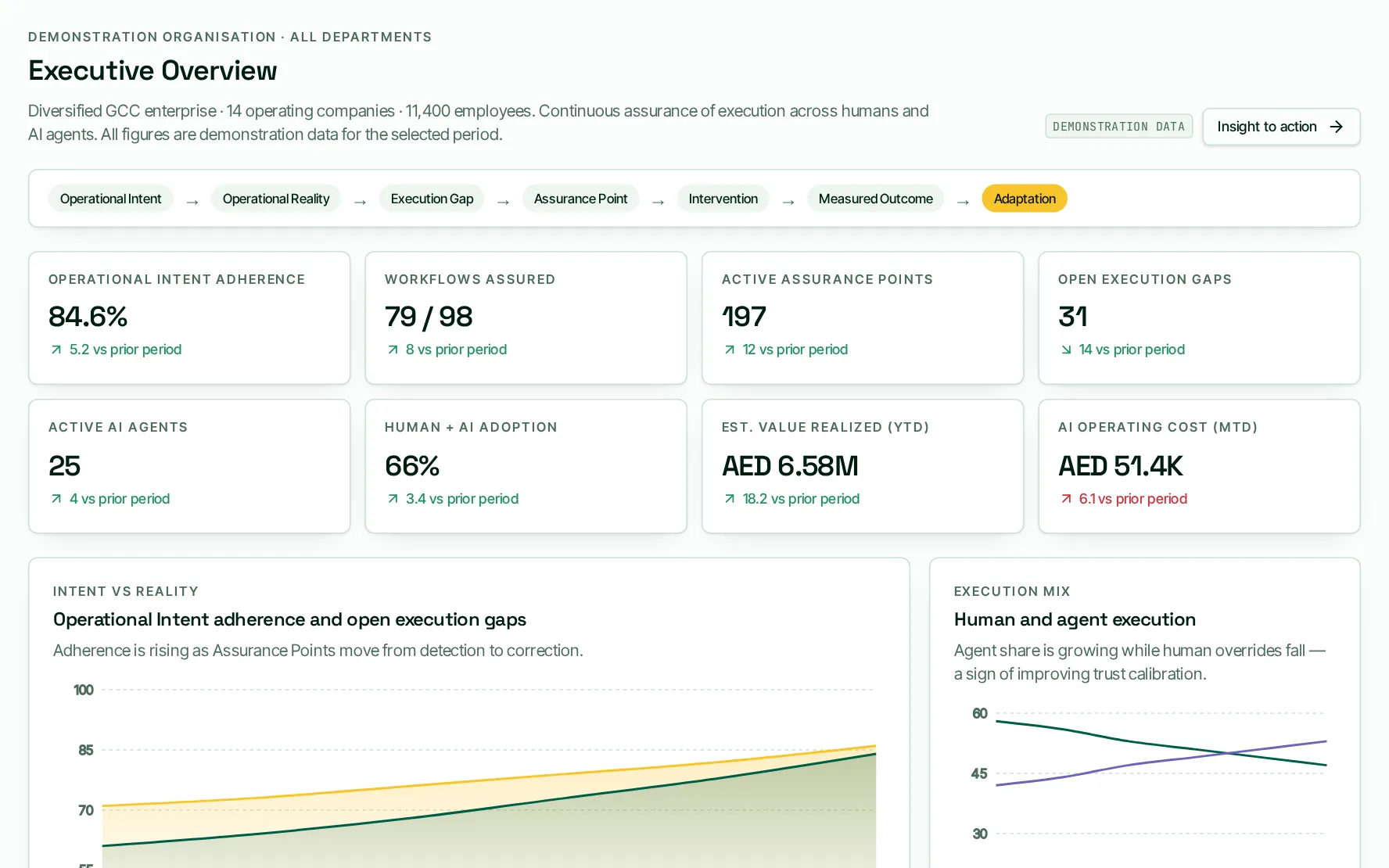This screenshot has height=868, width=1389.
Task: Click the Executive Overview heading
Action: click(153, 70)
